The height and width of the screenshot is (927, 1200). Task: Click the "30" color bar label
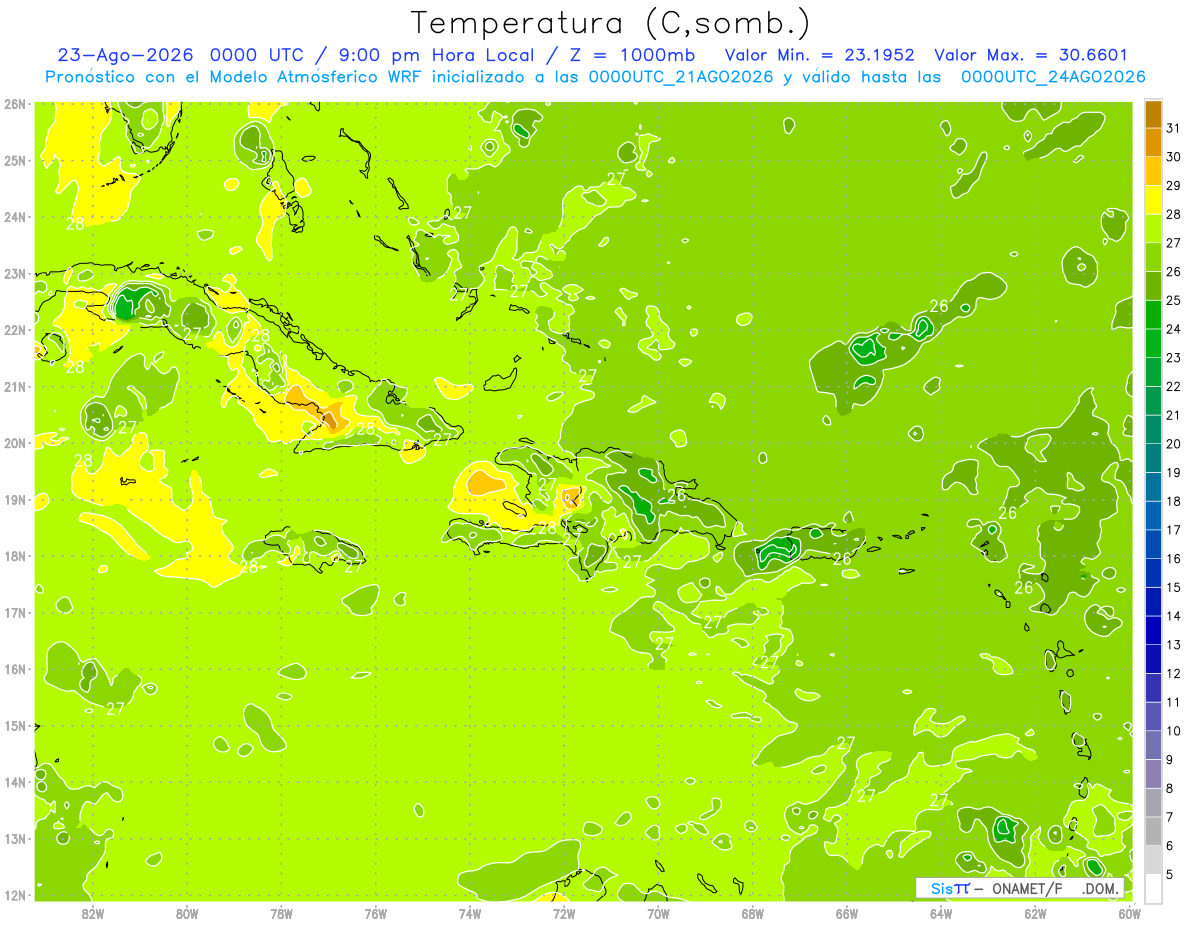tap(1173, 157)
